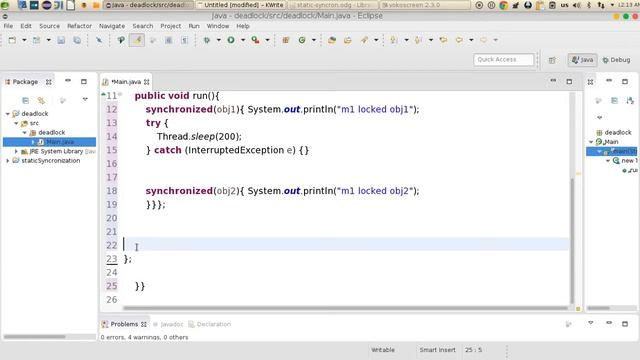Screen dimensions: 640x360
Task: Click the Run Last Tool (external tools) icon
Action: 256,40
